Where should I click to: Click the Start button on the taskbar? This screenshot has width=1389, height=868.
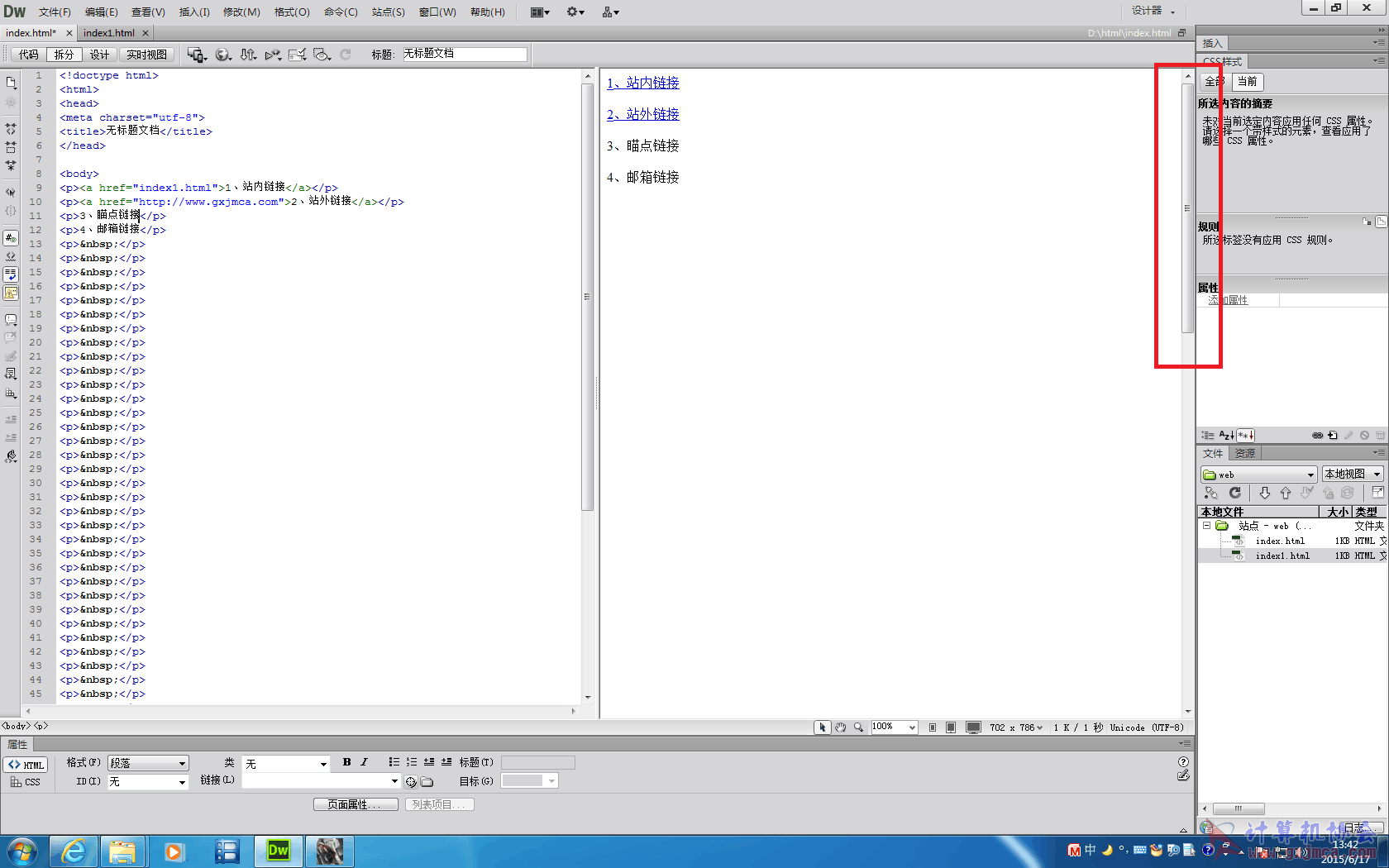22,851
